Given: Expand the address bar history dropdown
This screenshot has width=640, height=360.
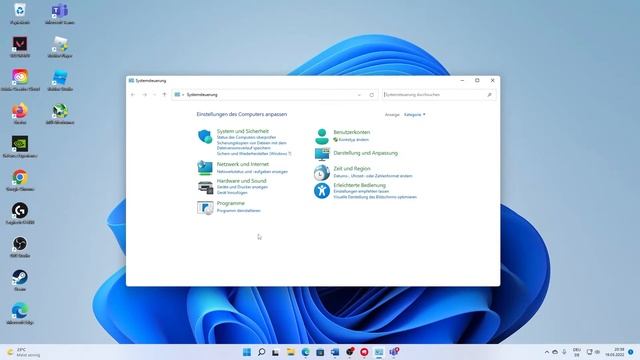Looking at the screenshot, I should (x=359, y=95).
